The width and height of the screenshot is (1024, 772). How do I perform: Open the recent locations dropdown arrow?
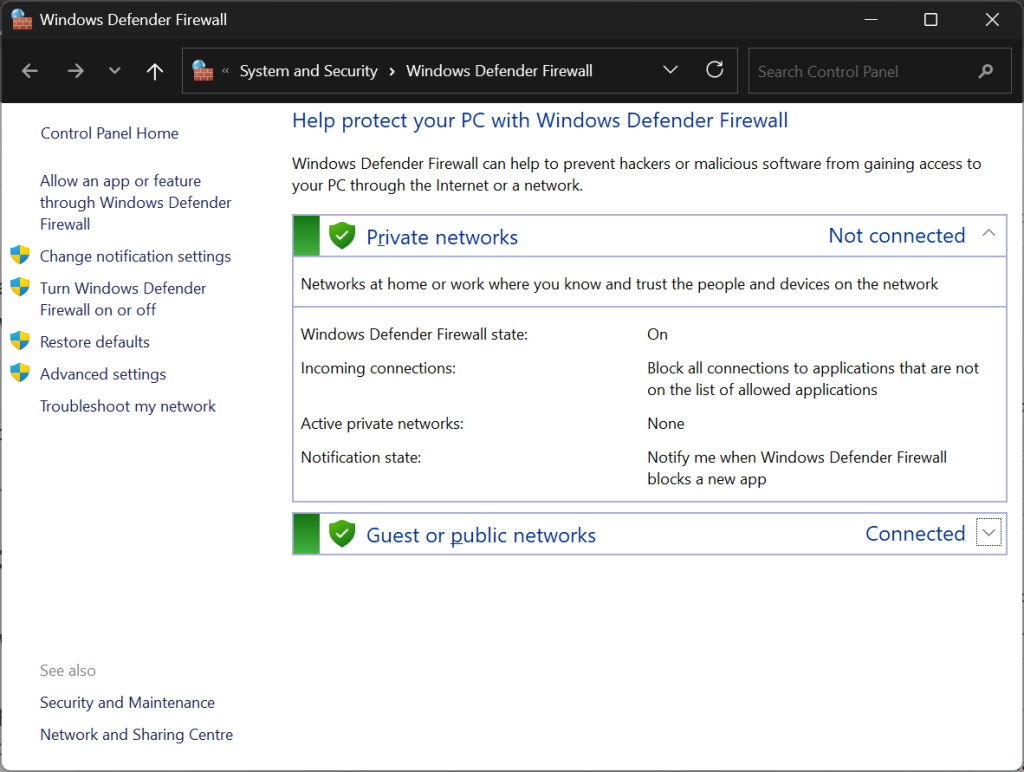(x=114, y=71)
